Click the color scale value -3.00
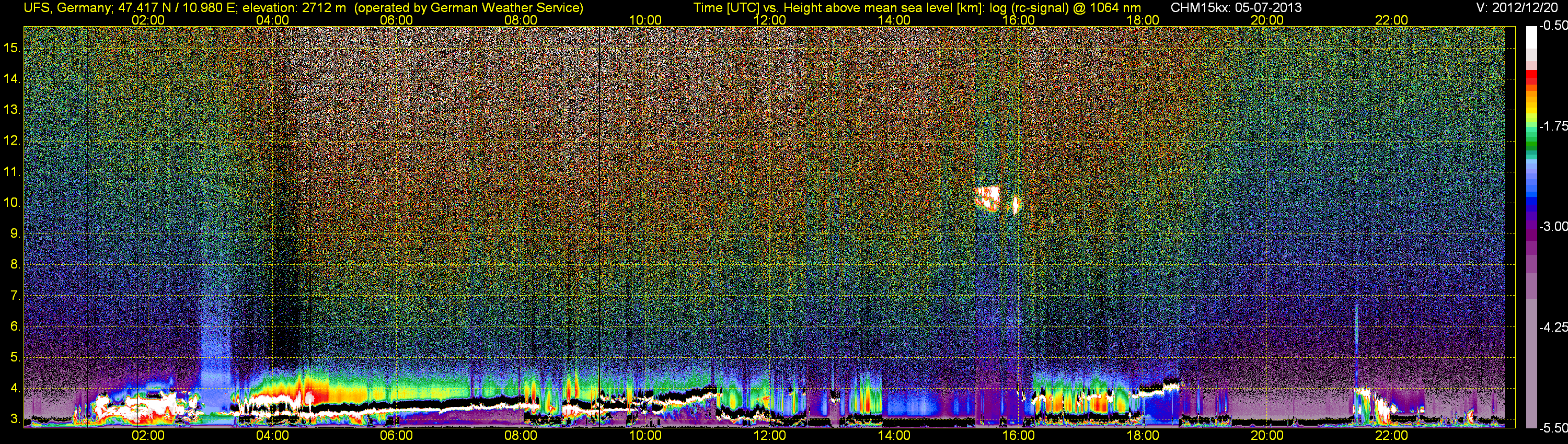 point(1553,226)
